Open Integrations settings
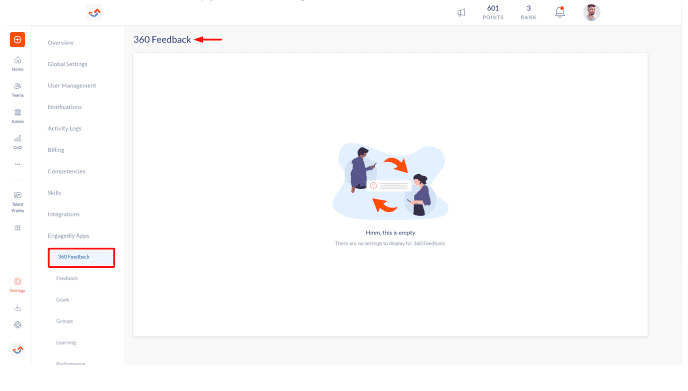Screen dimensions: 688x391 64,215
